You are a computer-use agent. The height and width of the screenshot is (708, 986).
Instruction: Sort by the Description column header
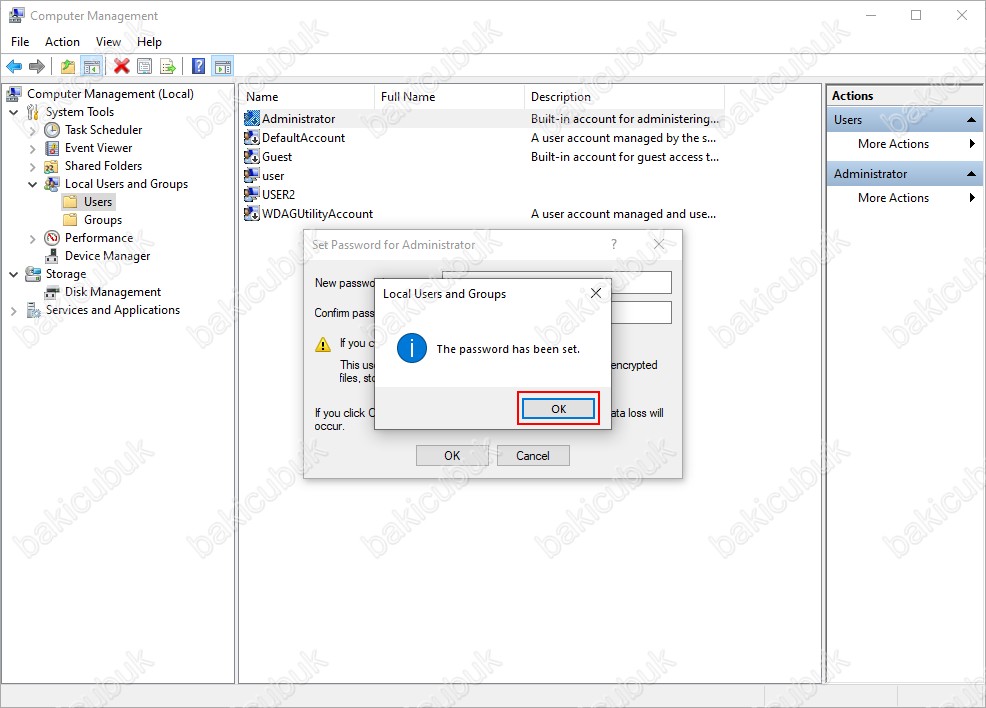[x=624, y=97]
